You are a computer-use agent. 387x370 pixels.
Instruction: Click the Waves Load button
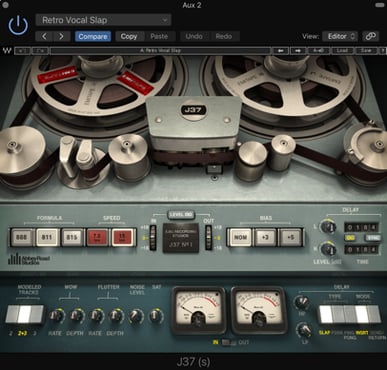click(342, 51)
